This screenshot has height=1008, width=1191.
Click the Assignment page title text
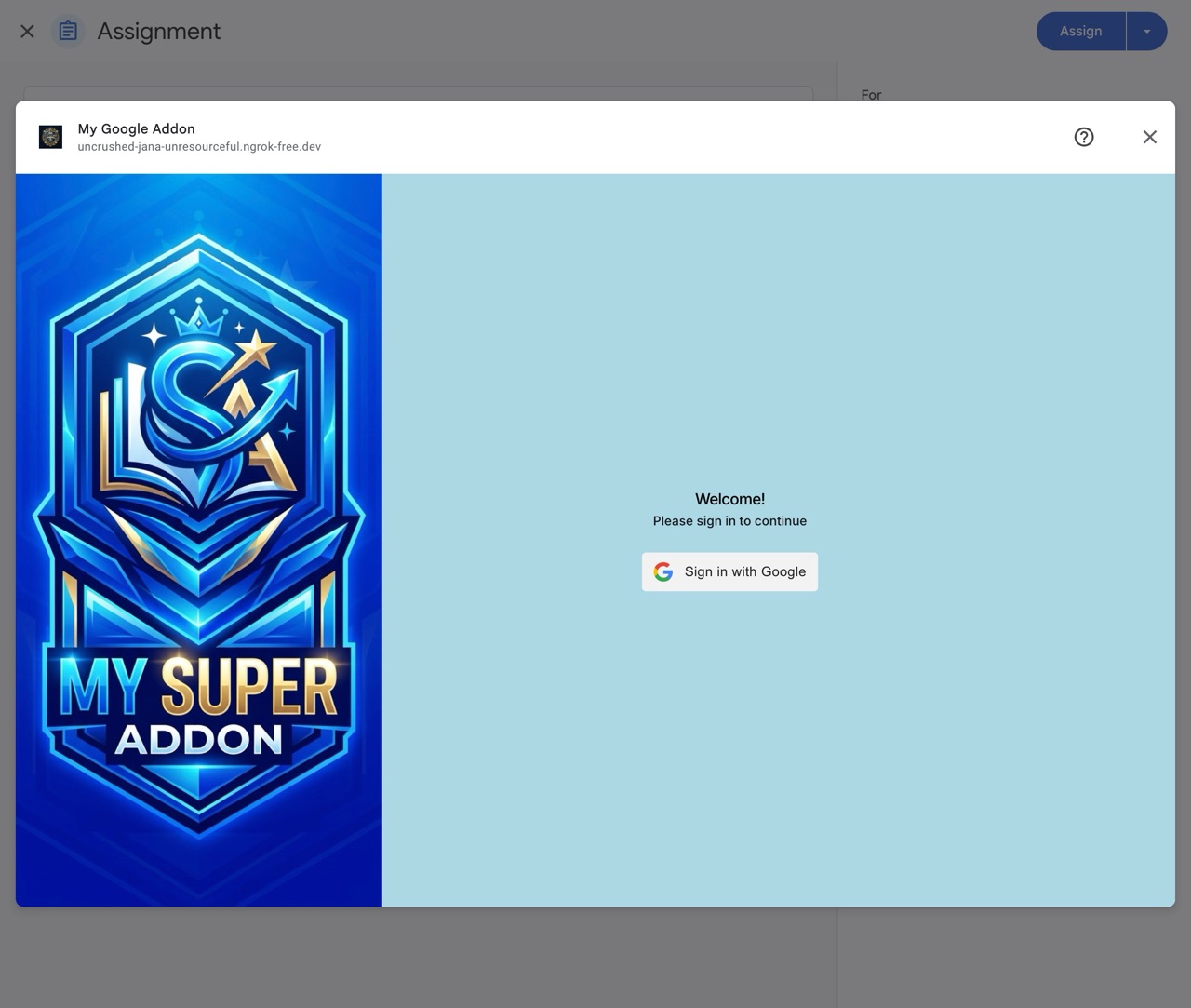tap(158, 32)
